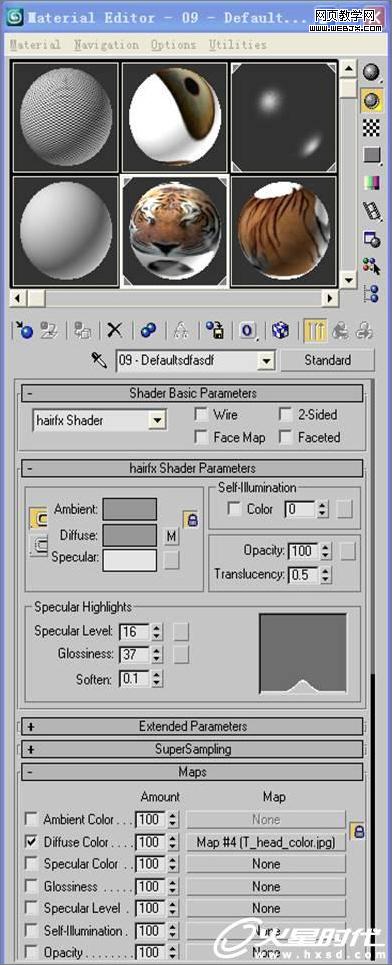The image size is (392, 965).
Task: Click the Get Material icon
Action: [24, 330]
